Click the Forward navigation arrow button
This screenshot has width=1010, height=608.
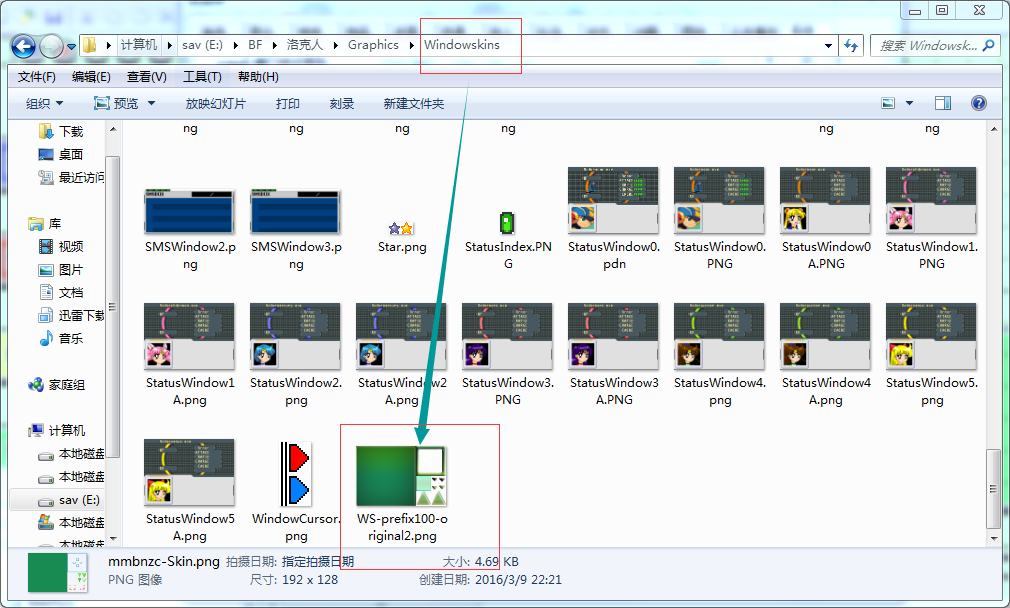[51, 46]
